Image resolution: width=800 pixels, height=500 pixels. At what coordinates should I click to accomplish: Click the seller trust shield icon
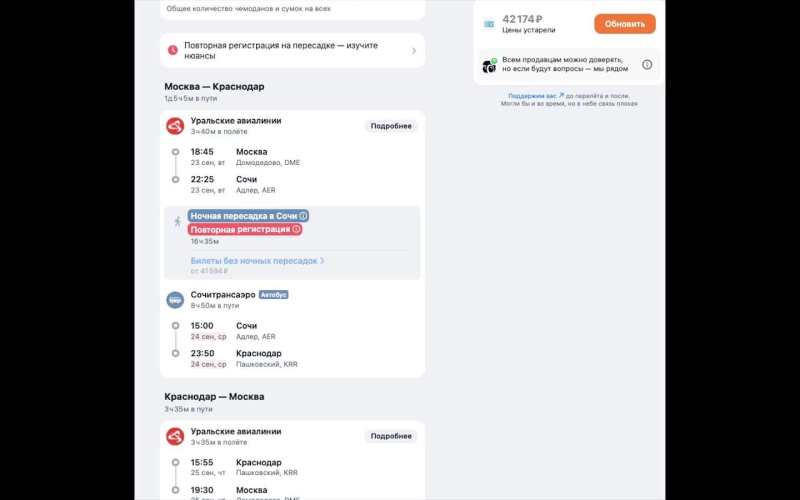(490, 65)
